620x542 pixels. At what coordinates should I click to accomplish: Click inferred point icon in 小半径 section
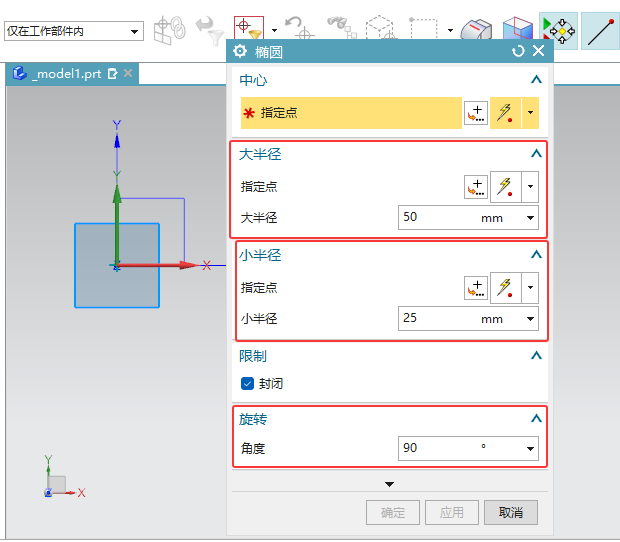coord(505,288)
